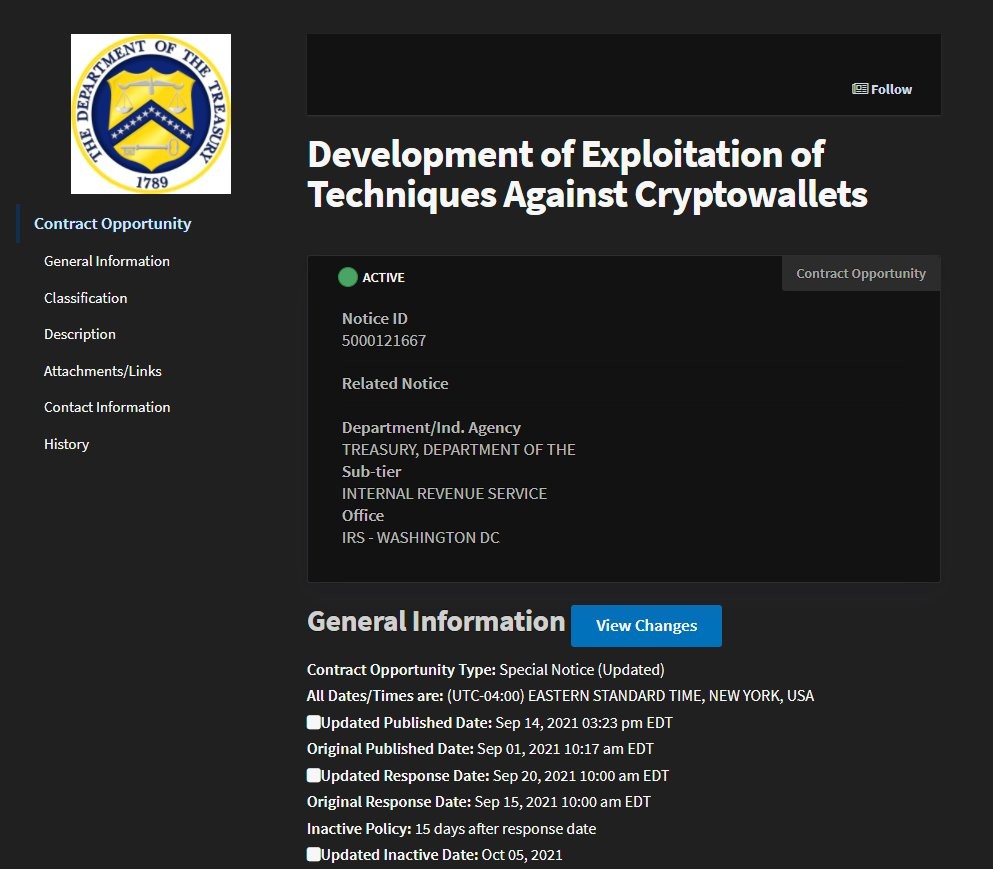Click the Department/Ind. Agency label
This screenshot has height=869, width=993.
[431, 428]
